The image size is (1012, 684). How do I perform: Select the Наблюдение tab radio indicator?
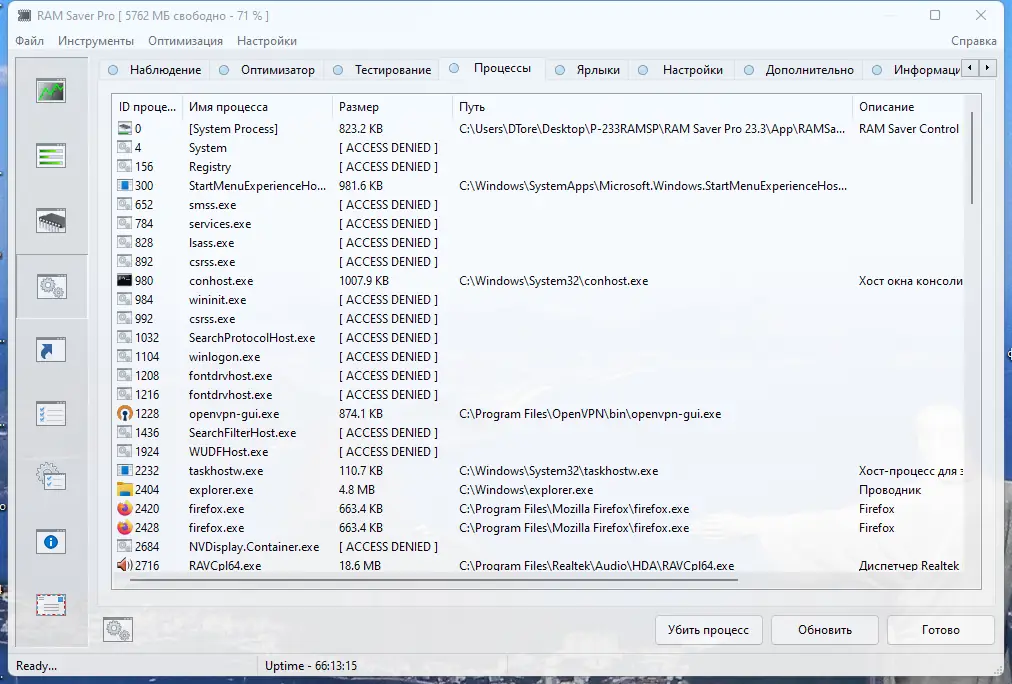[113, 70]
